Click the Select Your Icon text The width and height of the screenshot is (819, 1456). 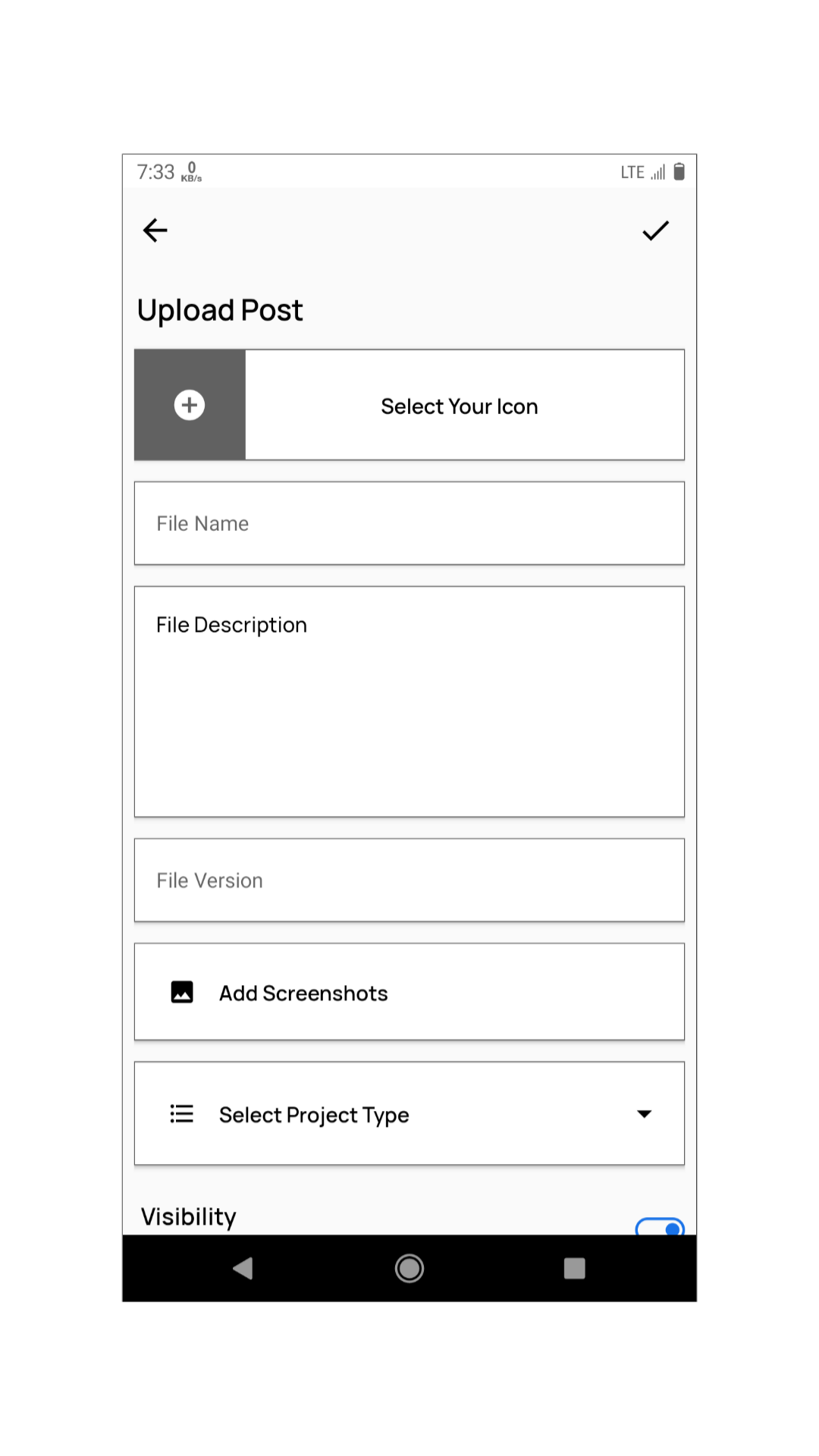pyautogui.click(x=460, y=406)
